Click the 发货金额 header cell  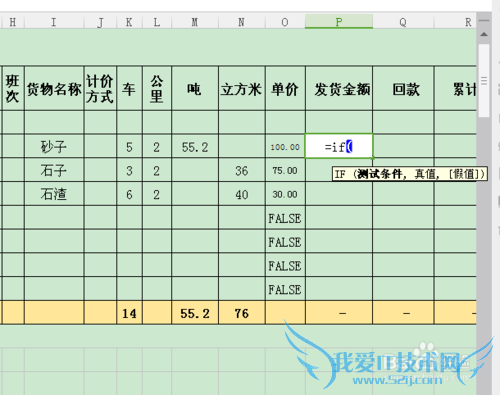339,88
